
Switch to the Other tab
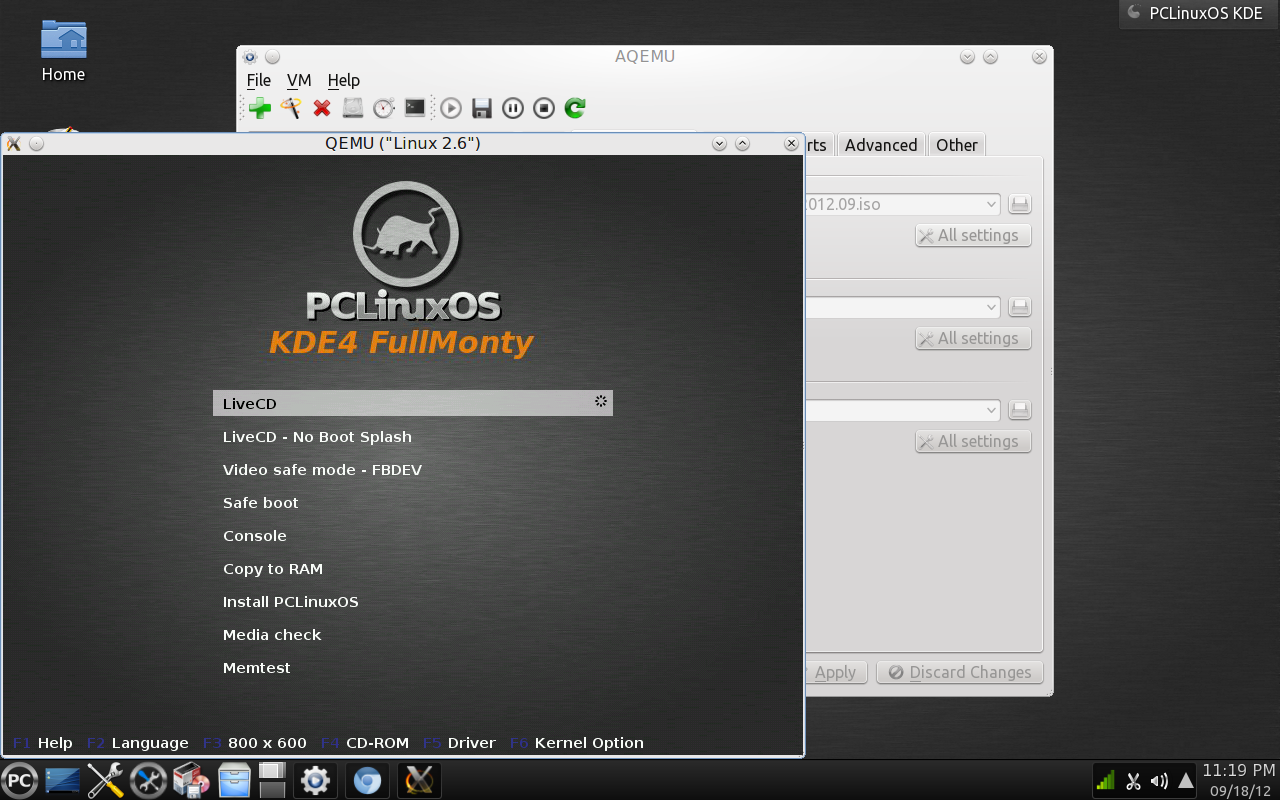(x=957, y=145)
